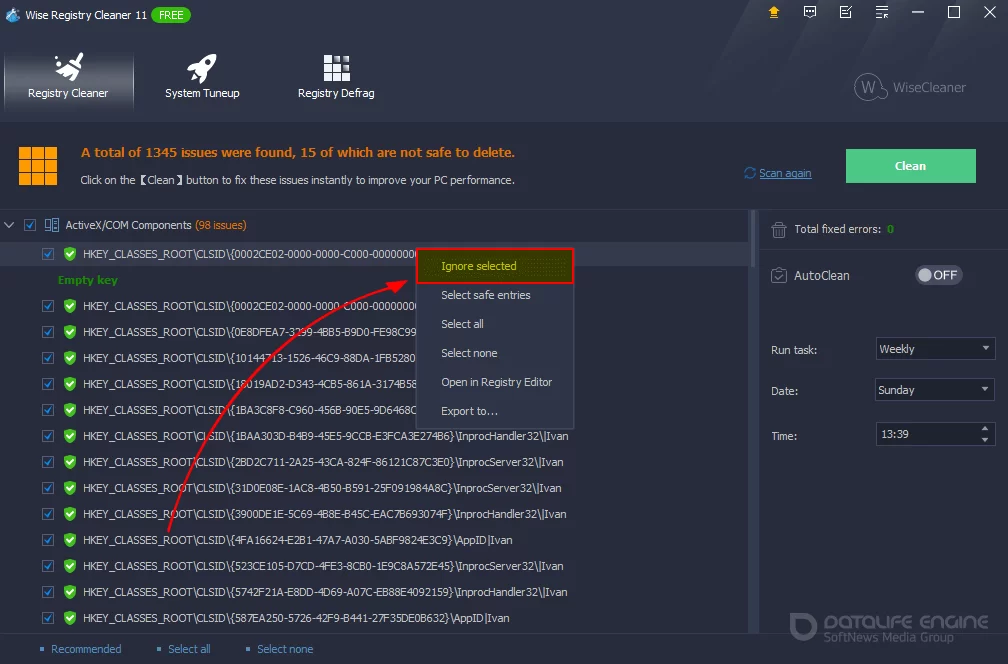1008x664 pixels.
Task: Open the feedback chat bubble icon
Action: coord(809,13)
